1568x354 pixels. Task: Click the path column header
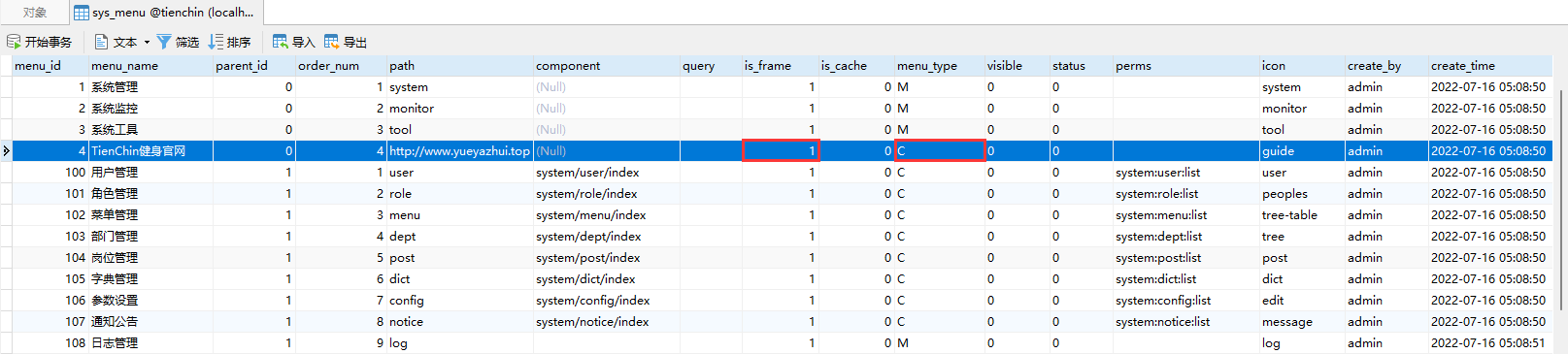click(460, 66)
